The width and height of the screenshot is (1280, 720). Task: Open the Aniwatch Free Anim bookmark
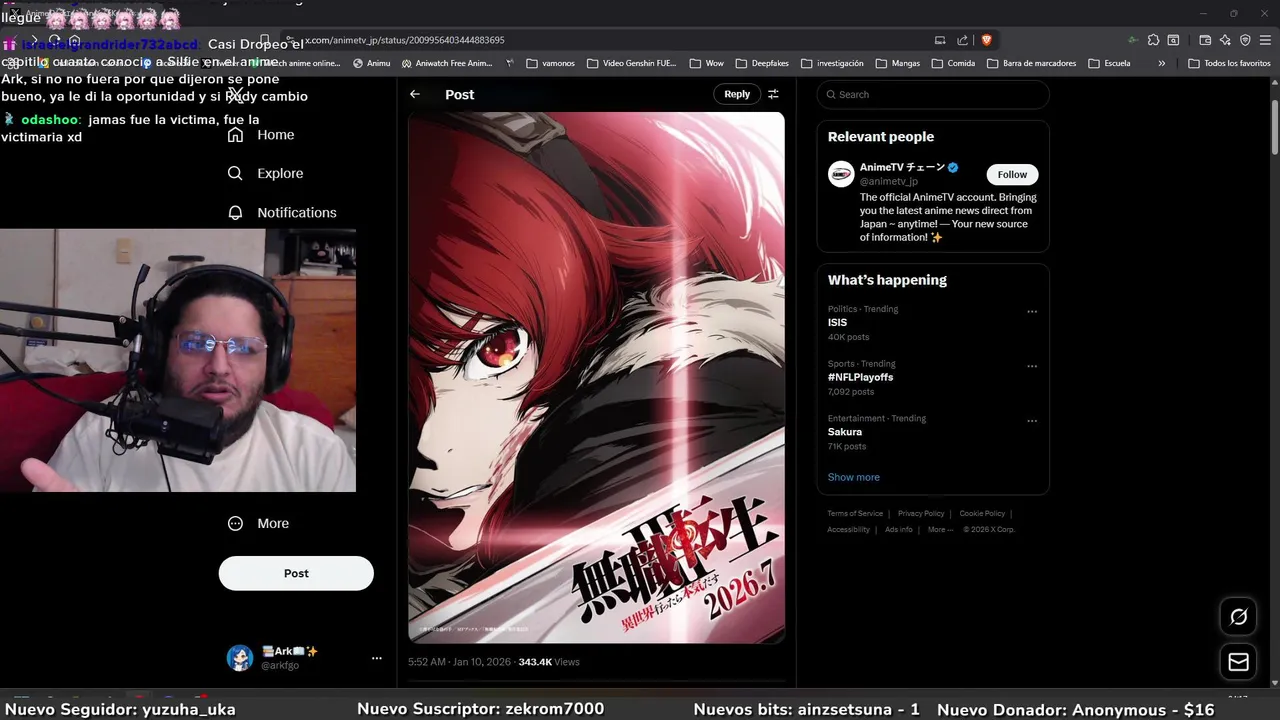(448, 63)
